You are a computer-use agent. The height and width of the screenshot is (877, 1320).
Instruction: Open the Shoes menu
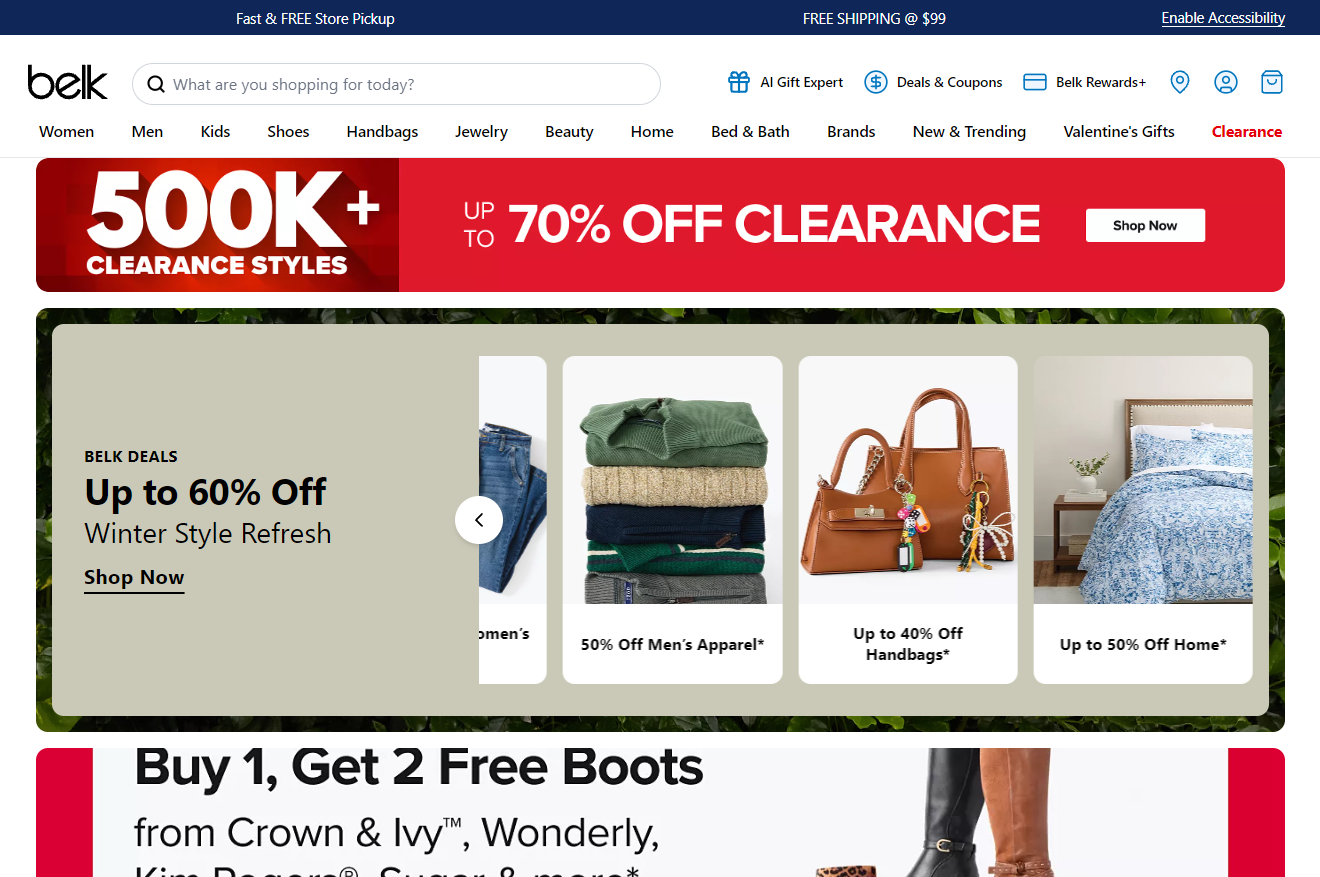(x=288, y=132)
